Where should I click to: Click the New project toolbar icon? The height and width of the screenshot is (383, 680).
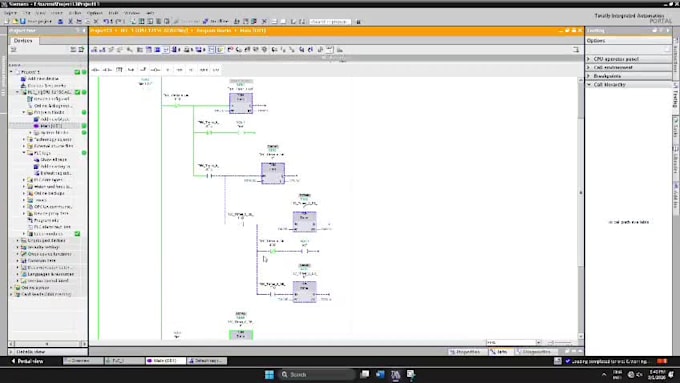[x=7, y=21]
